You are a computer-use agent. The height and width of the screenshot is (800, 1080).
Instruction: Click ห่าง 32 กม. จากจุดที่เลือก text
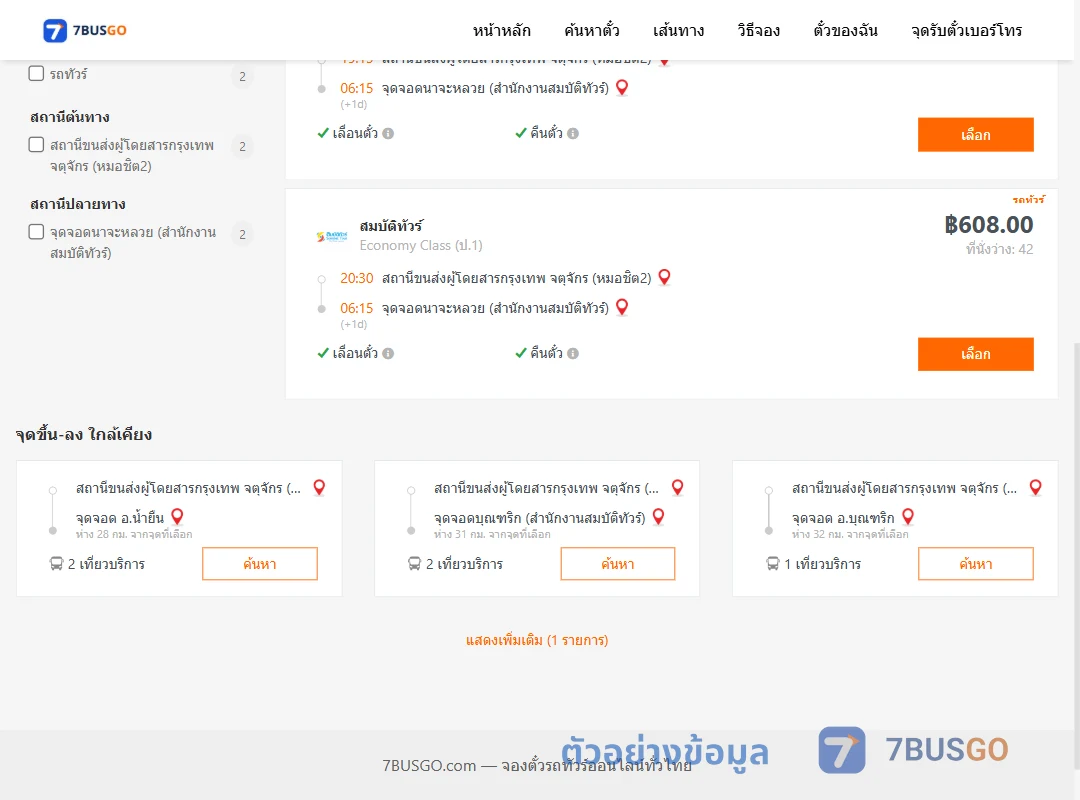851,534
